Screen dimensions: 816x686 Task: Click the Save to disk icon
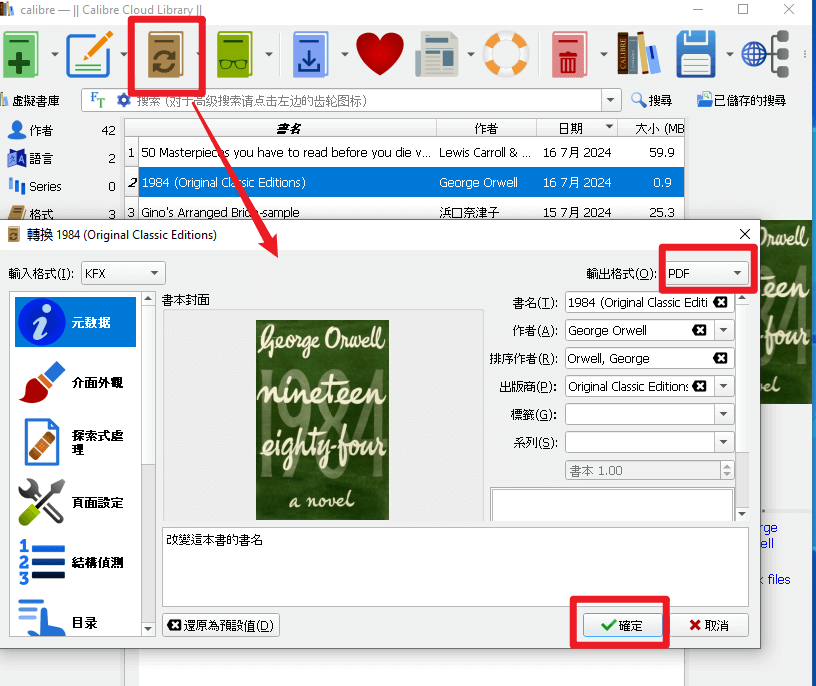696,54
